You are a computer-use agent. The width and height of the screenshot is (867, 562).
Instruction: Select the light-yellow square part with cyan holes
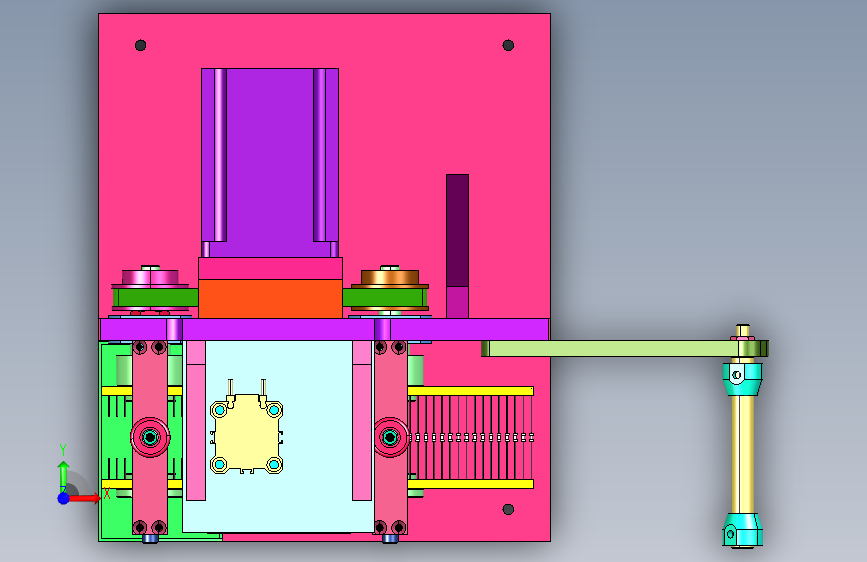pyautogui.click(x=247, y=434)
